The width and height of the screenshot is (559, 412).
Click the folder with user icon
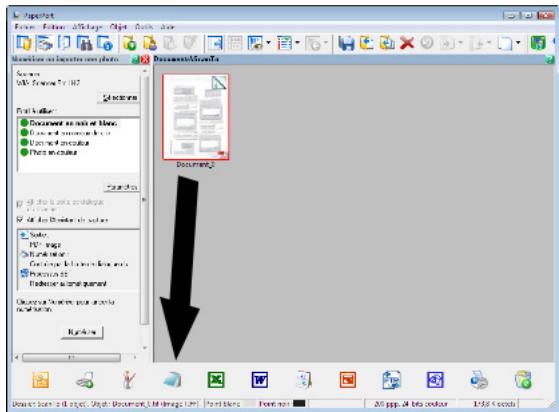coord(150,43)
